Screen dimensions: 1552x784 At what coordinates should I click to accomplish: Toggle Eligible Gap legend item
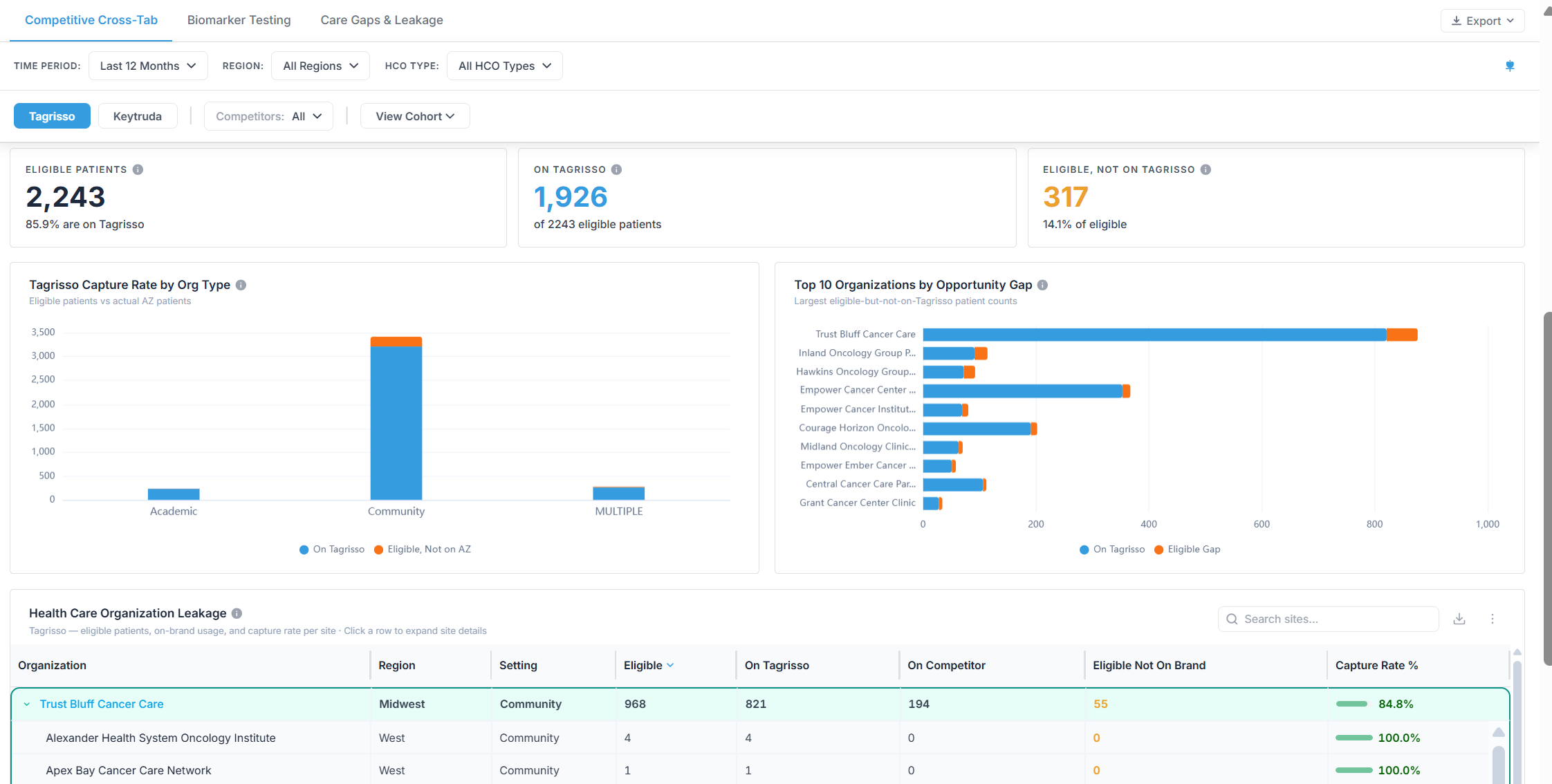tap(1188, 549)
